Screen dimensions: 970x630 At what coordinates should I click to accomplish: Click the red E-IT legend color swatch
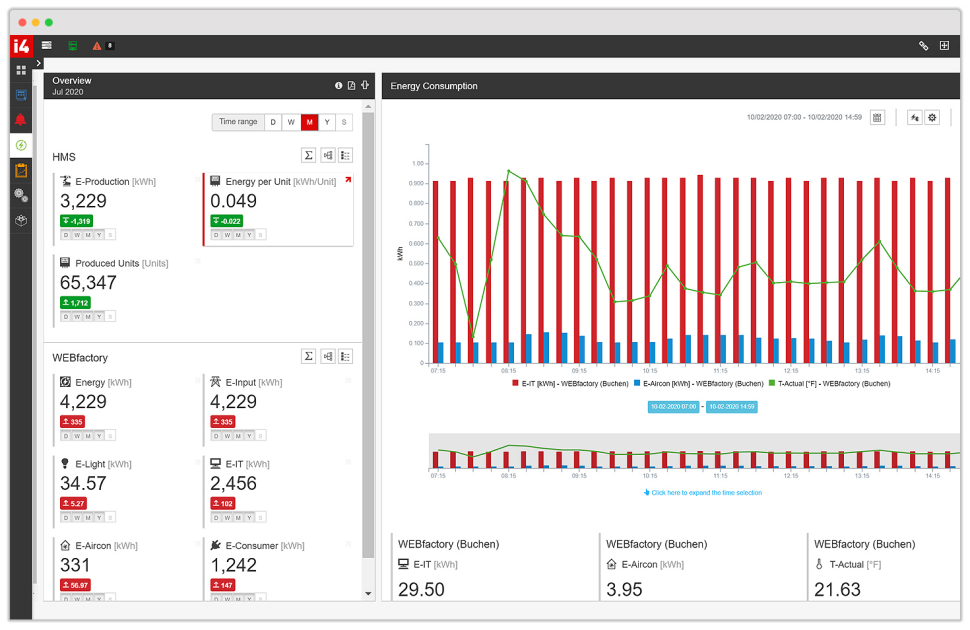[x=515, y=384]
